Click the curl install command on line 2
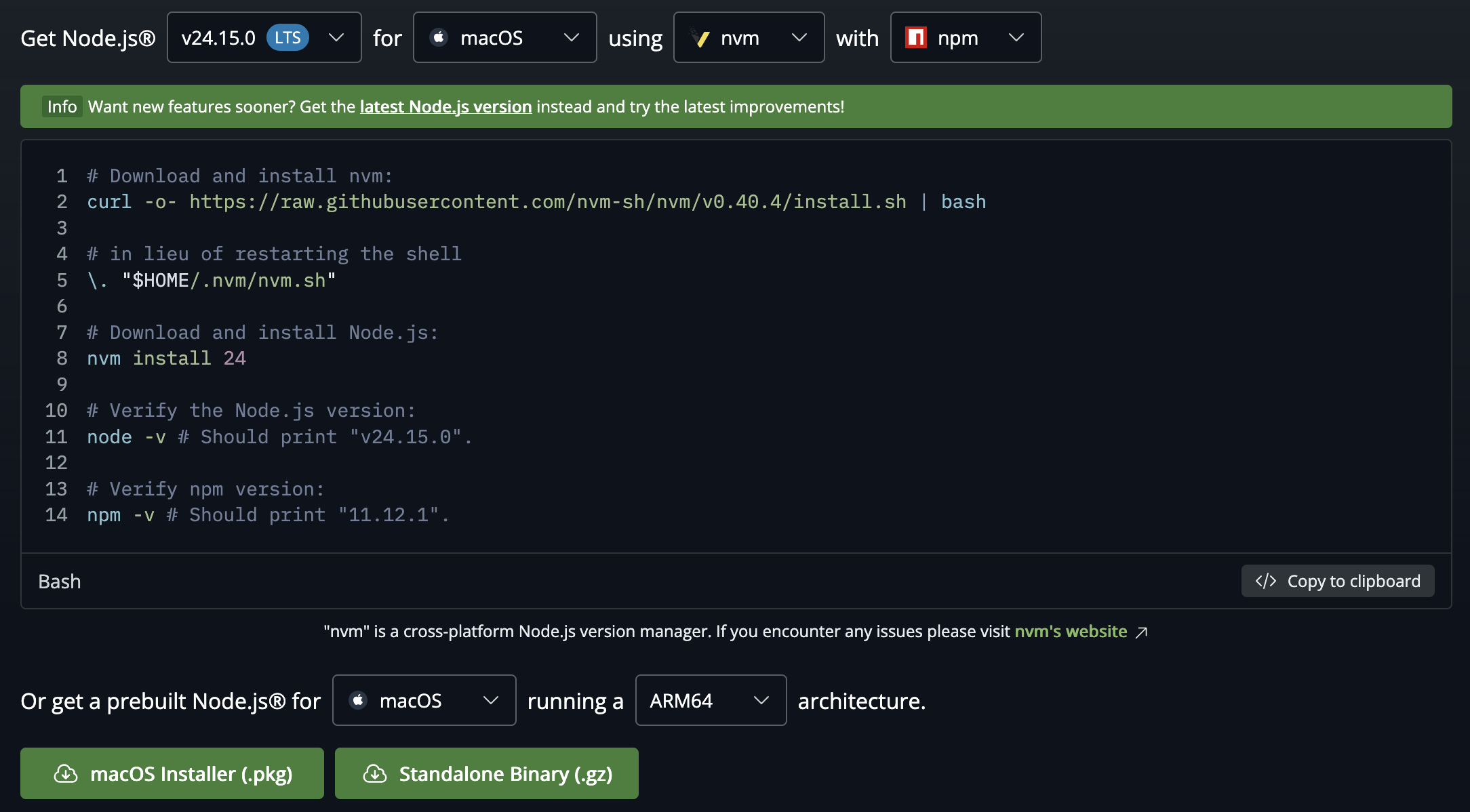Image resolution: width=1470 pixels, height=812 pixels. [x=536, y=202]
